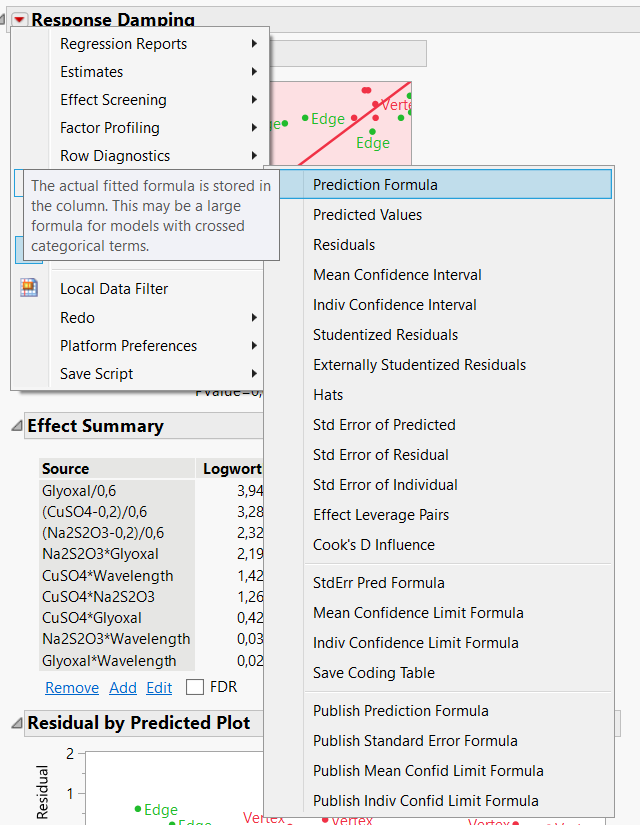Collapse the Effect Summary section
Viewport: 640px width, 825px height.
16,427
